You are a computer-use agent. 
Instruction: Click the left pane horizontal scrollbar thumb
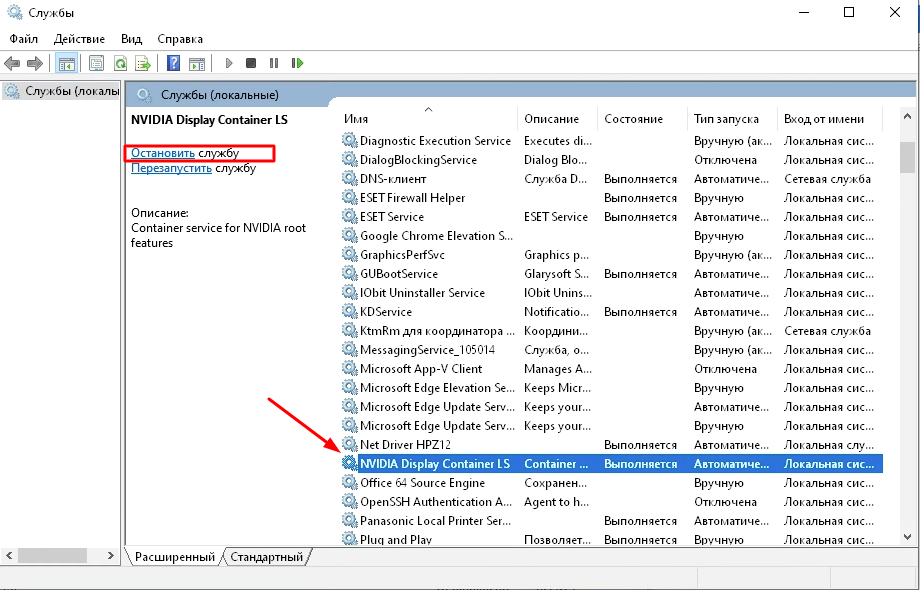click(x=52, y=555)
